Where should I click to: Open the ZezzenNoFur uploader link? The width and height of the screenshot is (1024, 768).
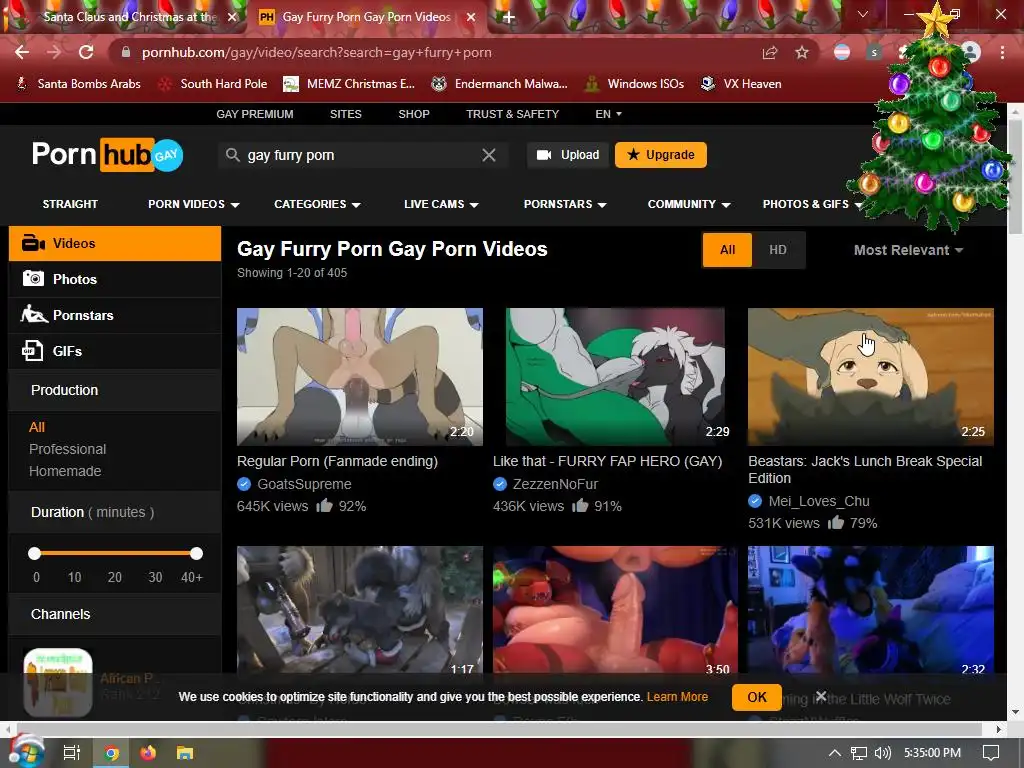(555, 484)
